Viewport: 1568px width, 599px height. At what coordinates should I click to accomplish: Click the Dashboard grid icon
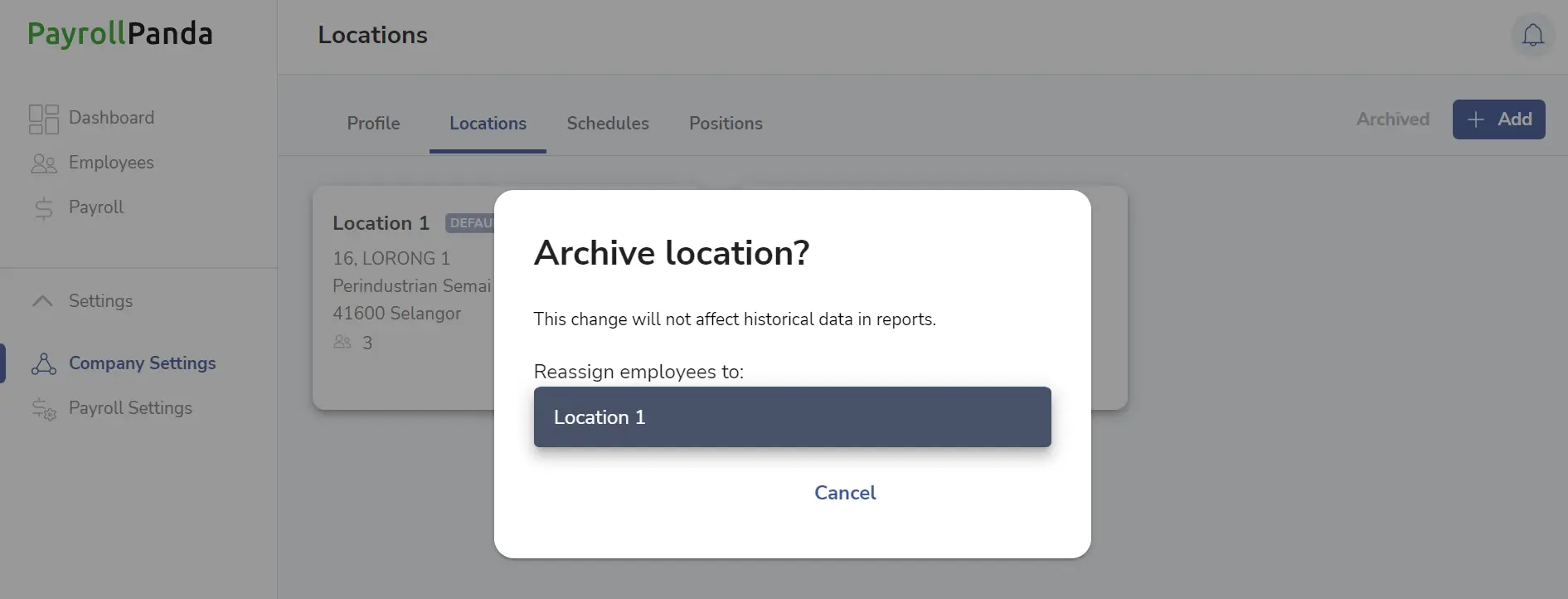point(44,119)
